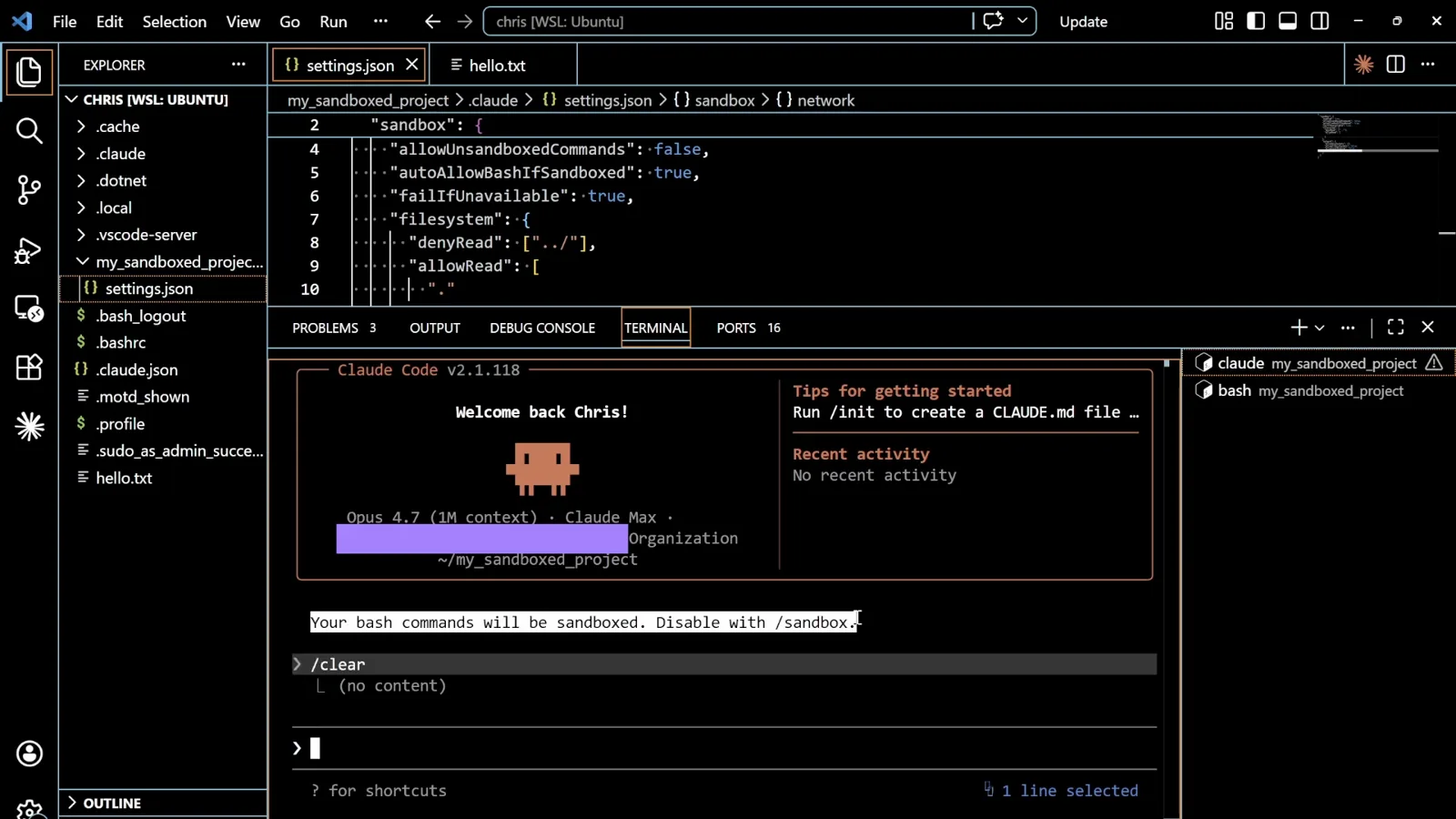Select the bash my_sandboxed_project terminal
Viewport: 1456px width, 819px height.
(1319, 390)
